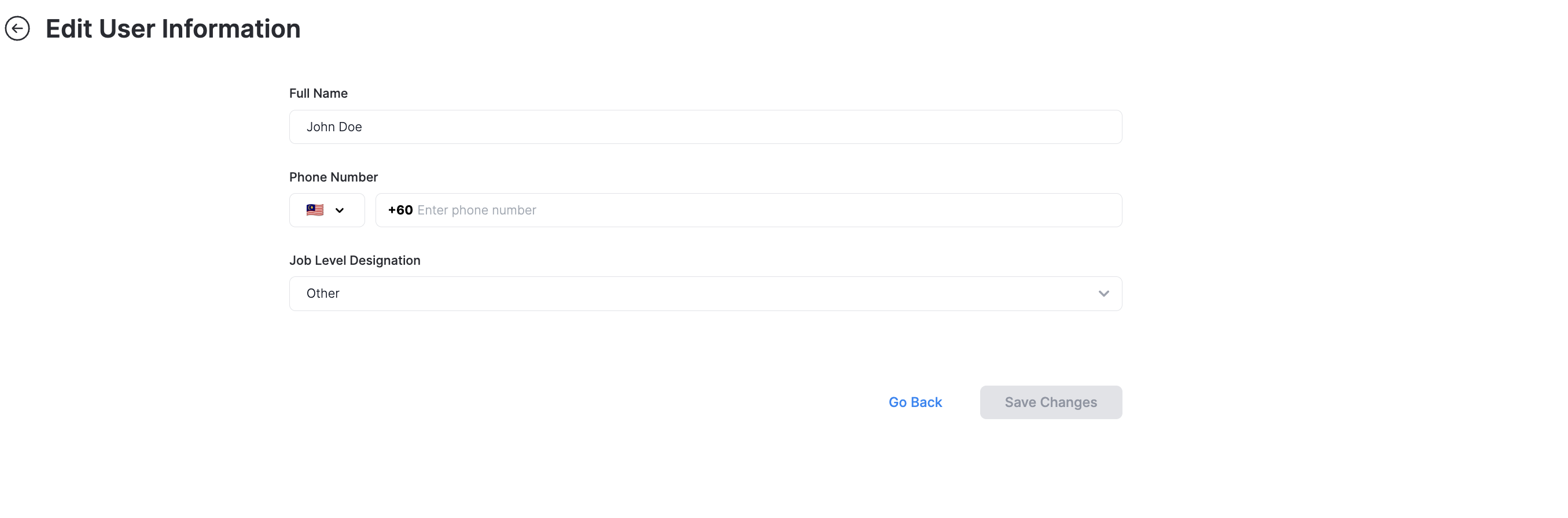
Task: Expand the Job Level Designation chevron
Action: point(1103,294)
